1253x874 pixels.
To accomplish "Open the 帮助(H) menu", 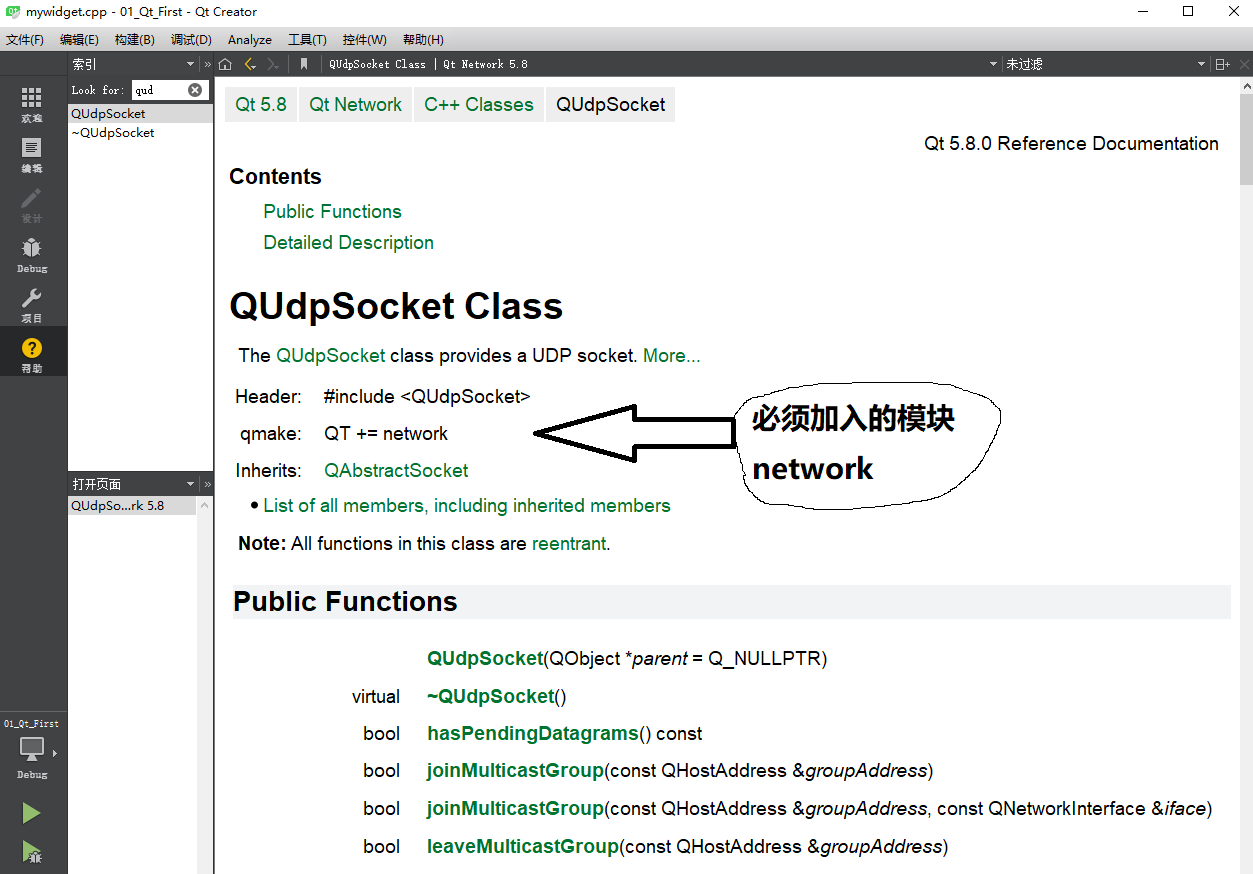I will pos(423,40).
